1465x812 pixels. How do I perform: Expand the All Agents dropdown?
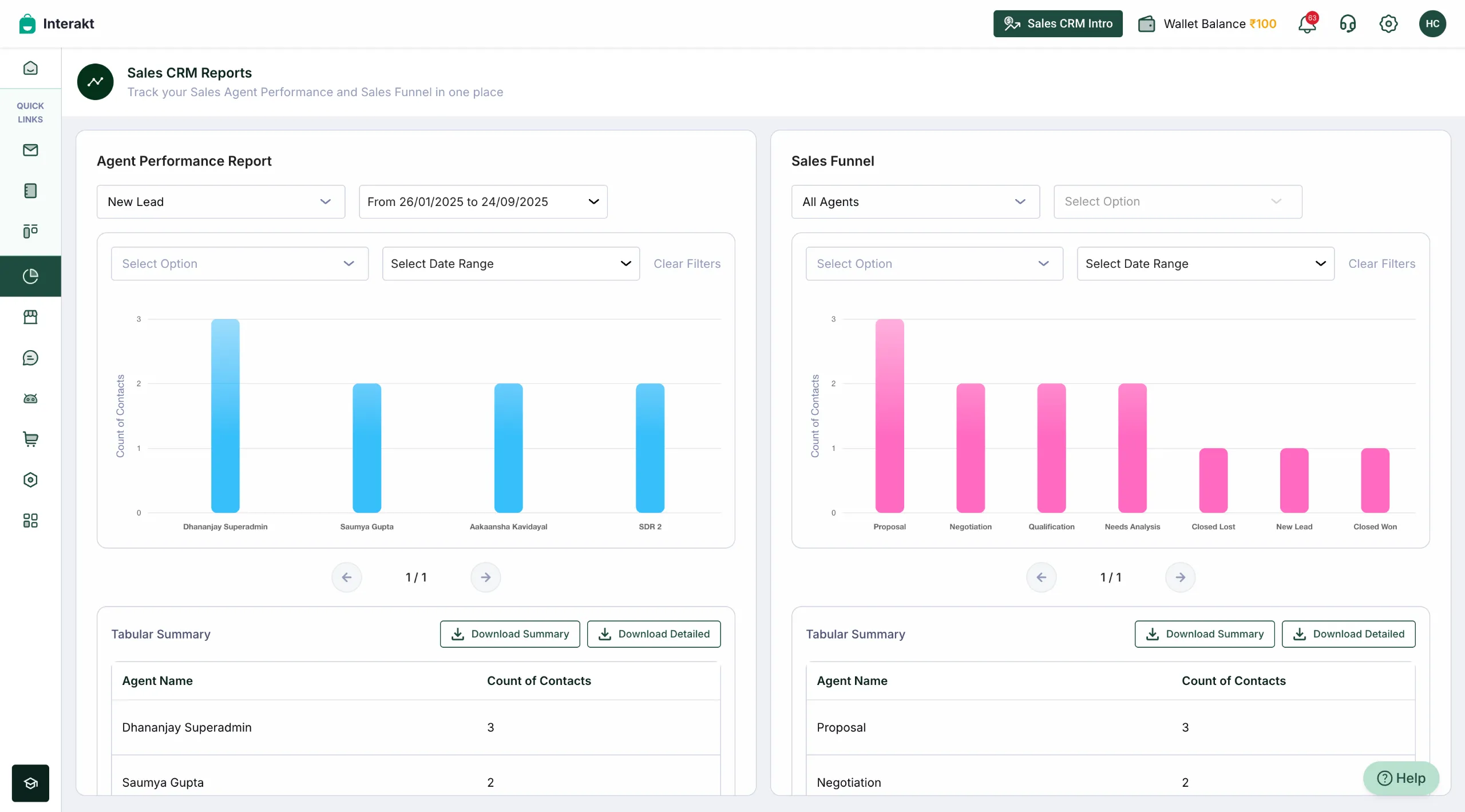[x=914, y=201]
